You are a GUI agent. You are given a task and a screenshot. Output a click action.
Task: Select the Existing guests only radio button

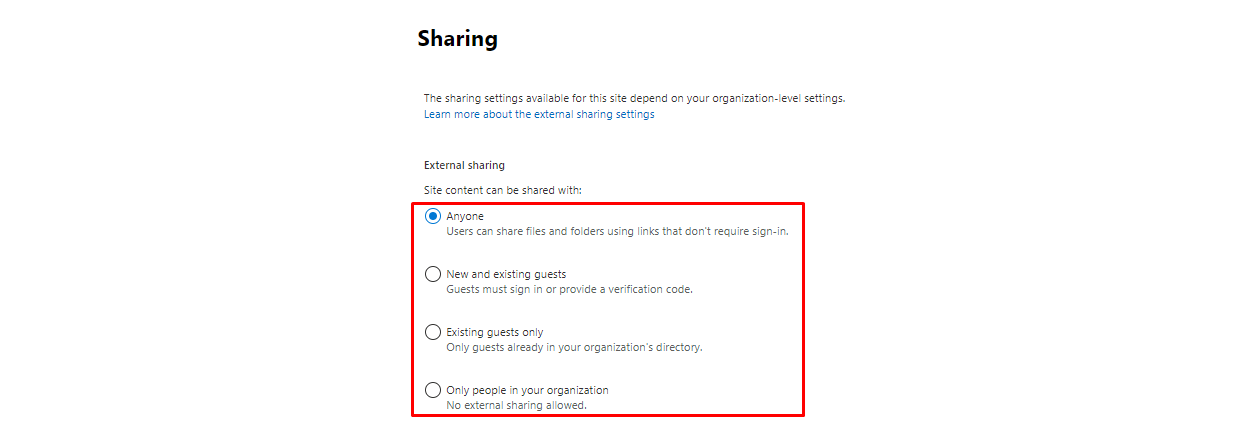[433, 332]
